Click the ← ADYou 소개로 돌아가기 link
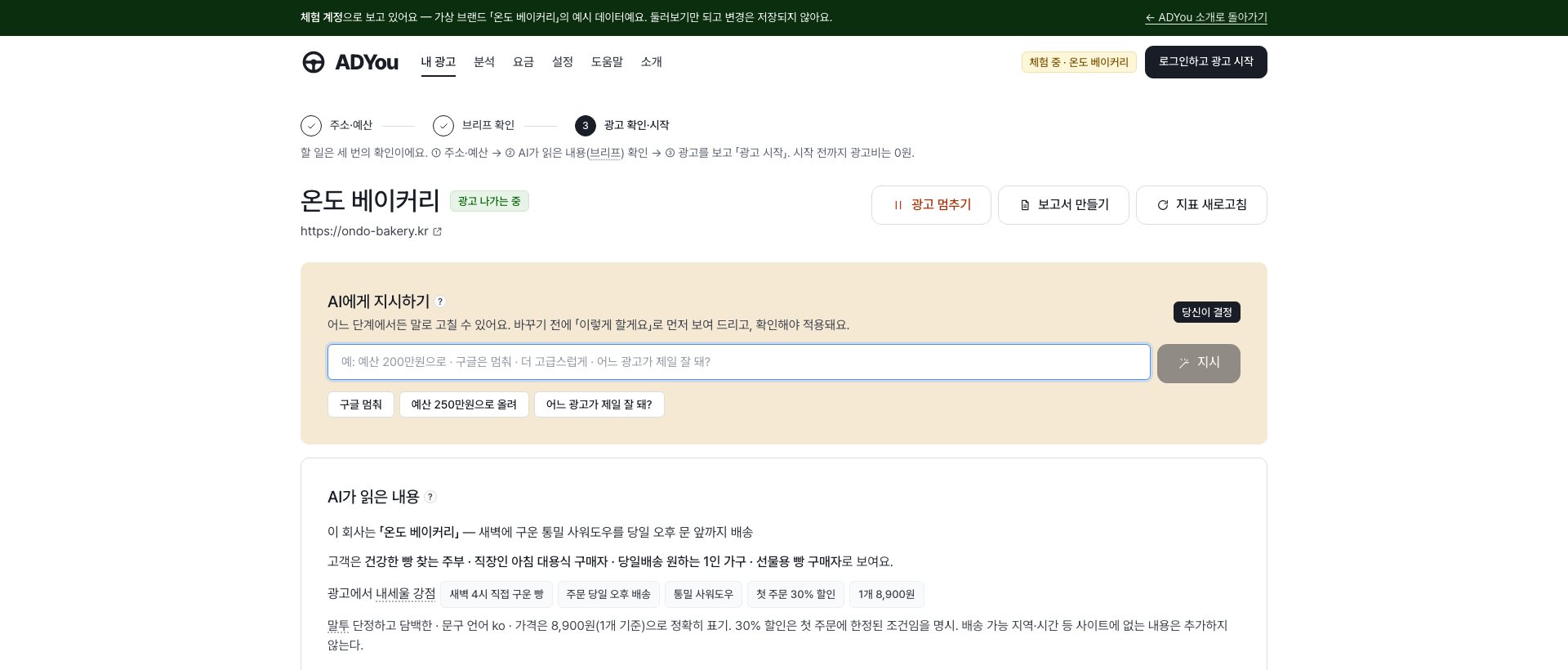The image size is (1568, 670). pos(1206,17)
